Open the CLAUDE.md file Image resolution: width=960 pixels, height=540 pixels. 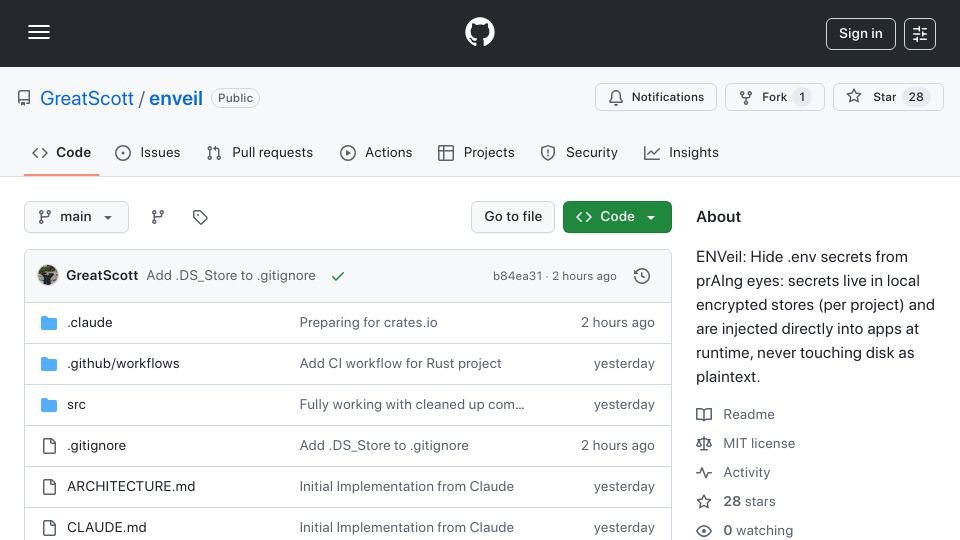pyautogui.click(x=107, y=528)
